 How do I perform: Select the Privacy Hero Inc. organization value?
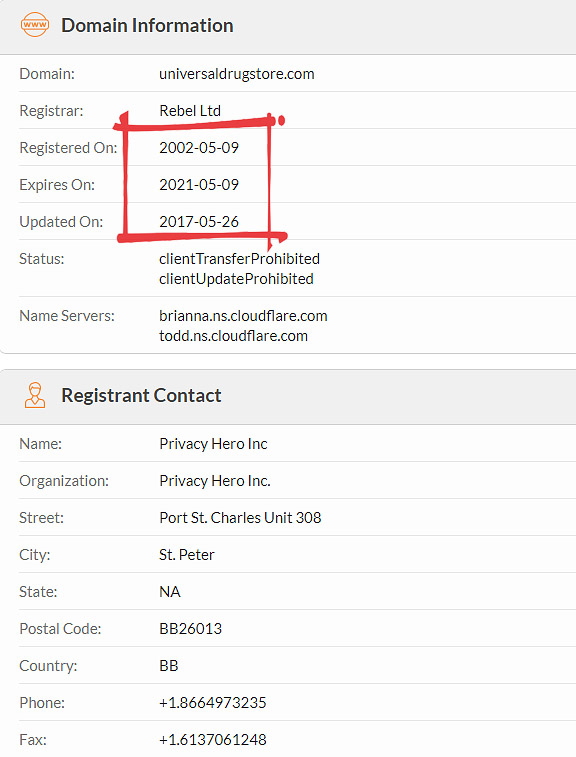pos(215,481)
